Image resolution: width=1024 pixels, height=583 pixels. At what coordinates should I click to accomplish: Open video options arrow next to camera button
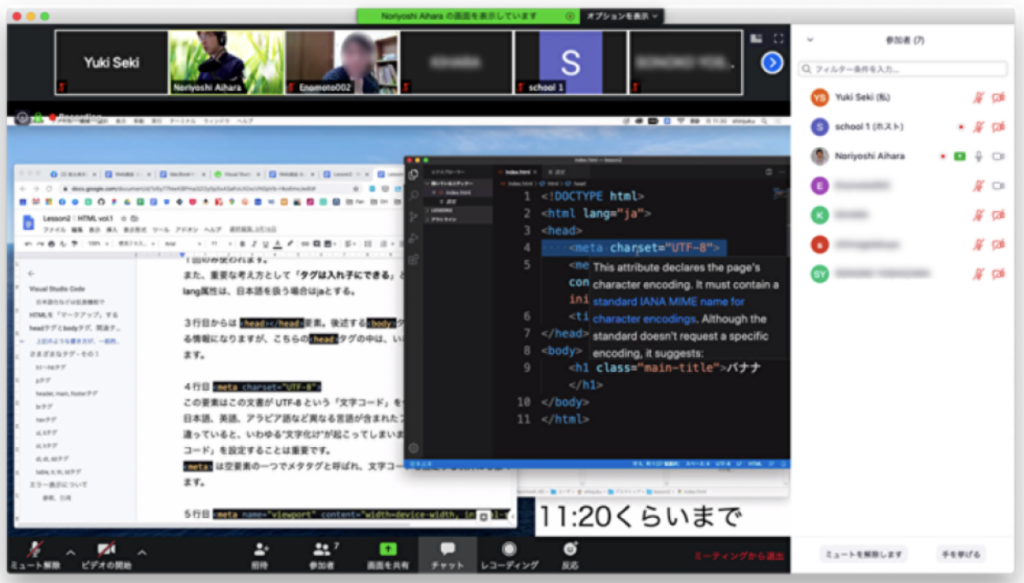click(x=142, y=552)
